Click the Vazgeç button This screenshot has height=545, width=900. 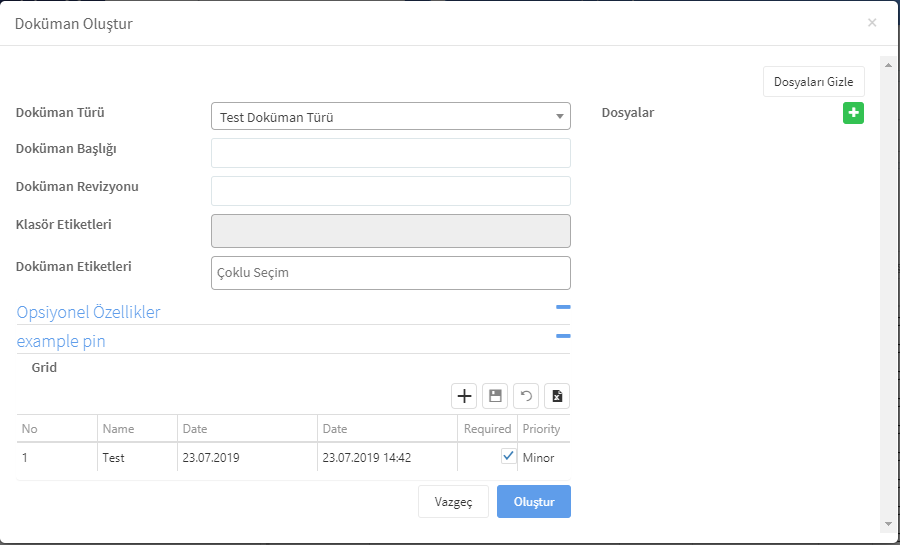coord(453,501)
